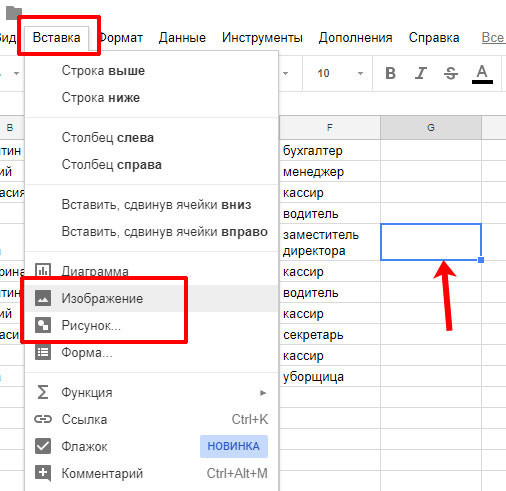The height and width of the screenshot is (491, 506).
Task: Open the folder icon above the menu bar
Action: coord(14,13)
